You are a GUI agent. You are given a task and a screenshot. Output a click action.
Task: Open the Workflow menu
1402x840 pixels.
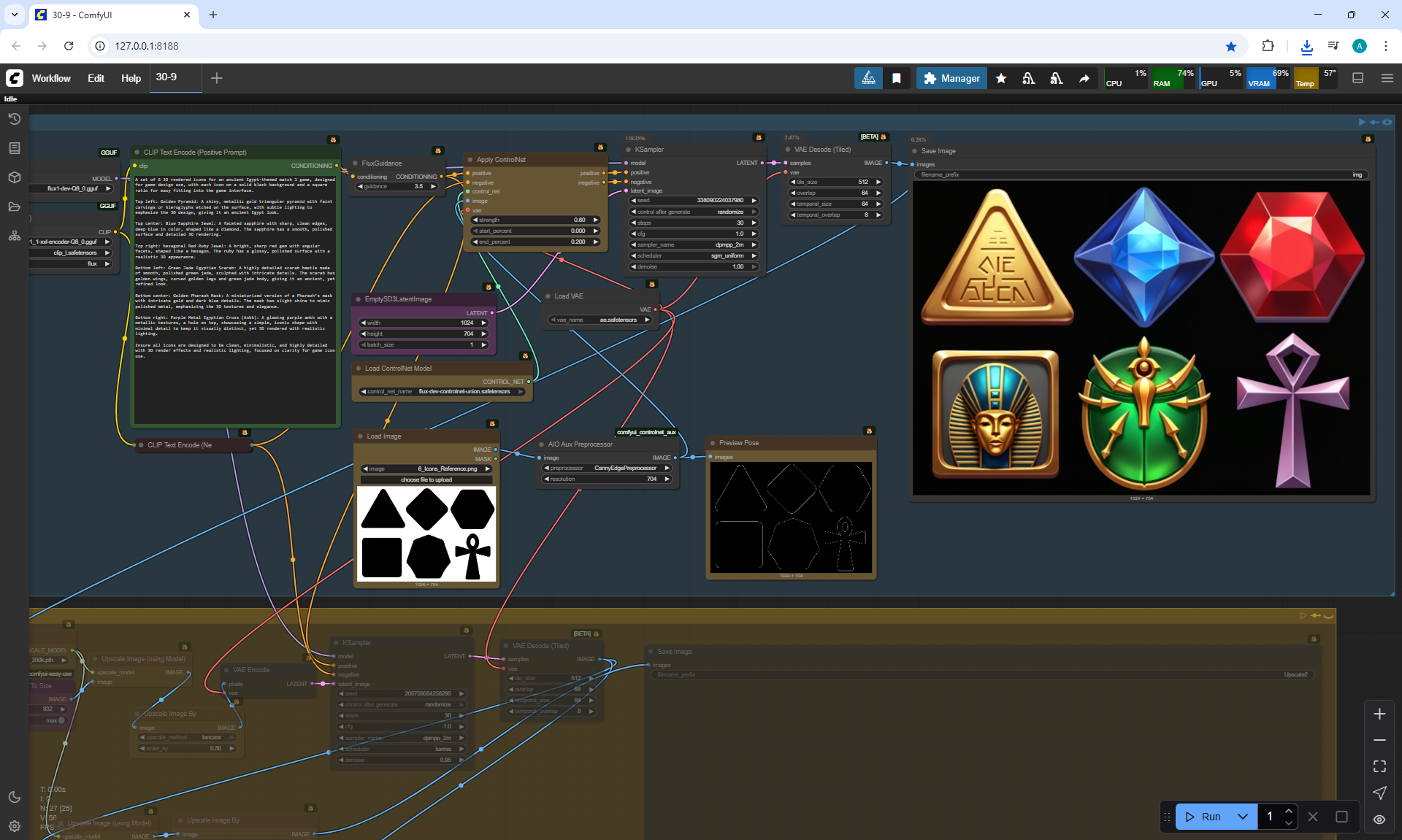51,78
